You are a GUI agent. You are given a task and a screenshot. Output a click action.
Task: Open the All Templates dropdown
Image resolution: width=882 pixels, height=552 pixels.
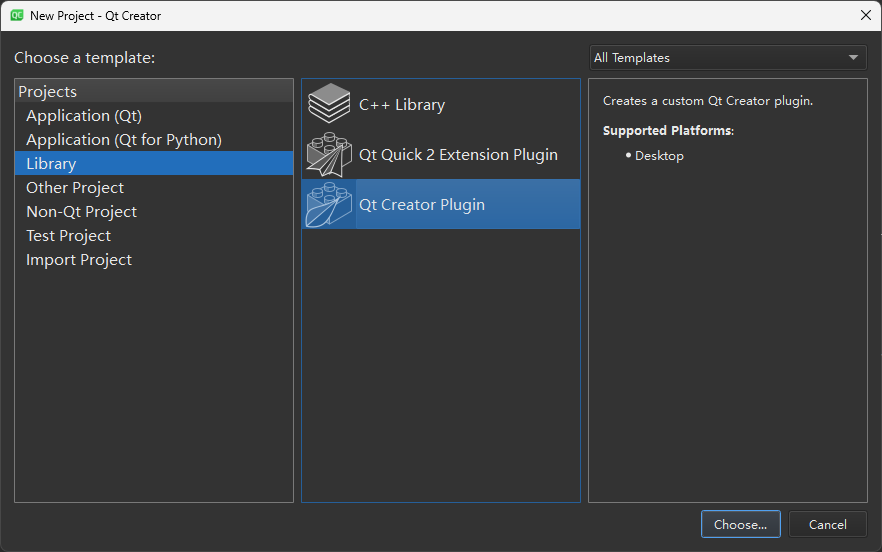(x=728, y=58)
